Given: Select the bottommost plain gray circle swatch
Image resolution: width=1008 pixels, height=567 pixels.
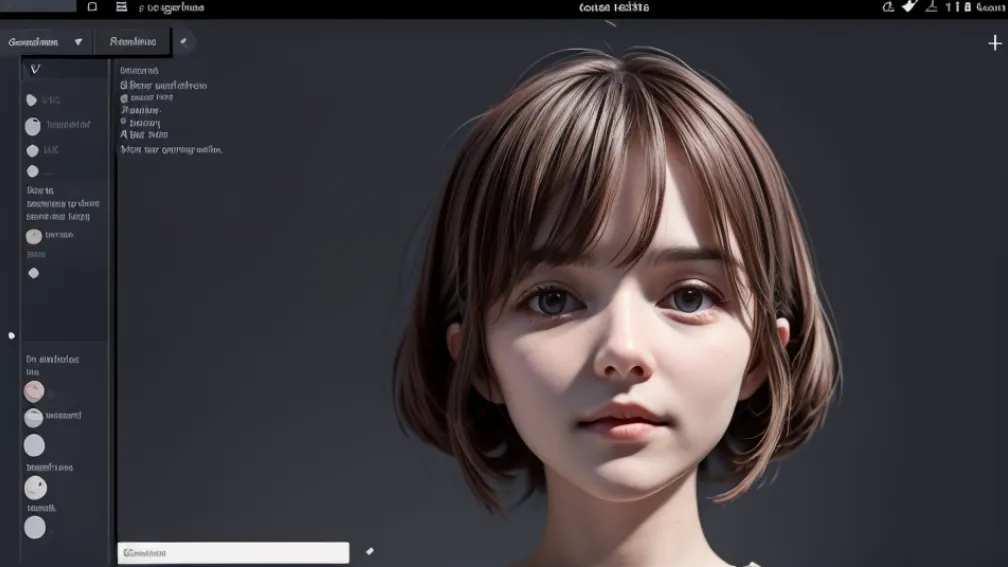Looking at the screenshot, I should click(35, 528).
